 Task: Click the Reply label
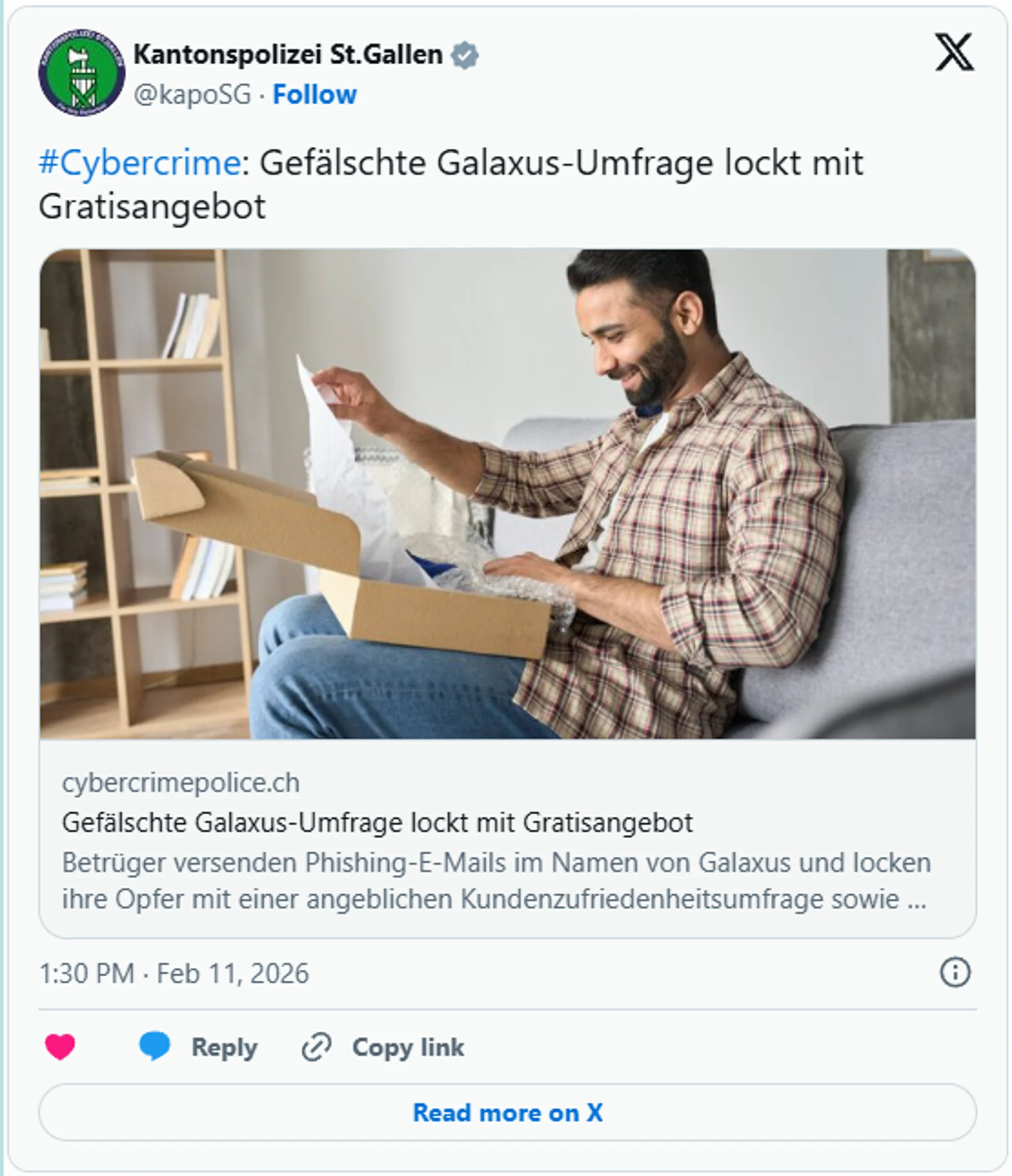(x=225, y=1048)
